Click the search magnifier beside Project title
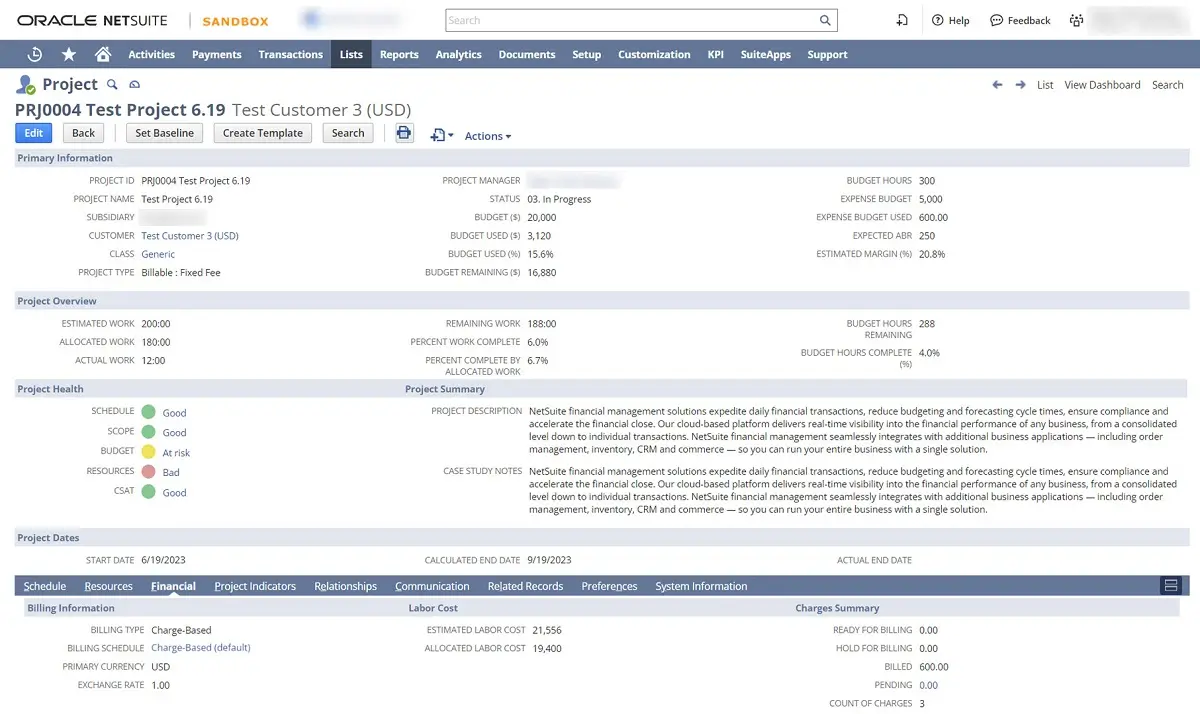1200x714 pixels. pyautogui.click(x=113, y=85)
